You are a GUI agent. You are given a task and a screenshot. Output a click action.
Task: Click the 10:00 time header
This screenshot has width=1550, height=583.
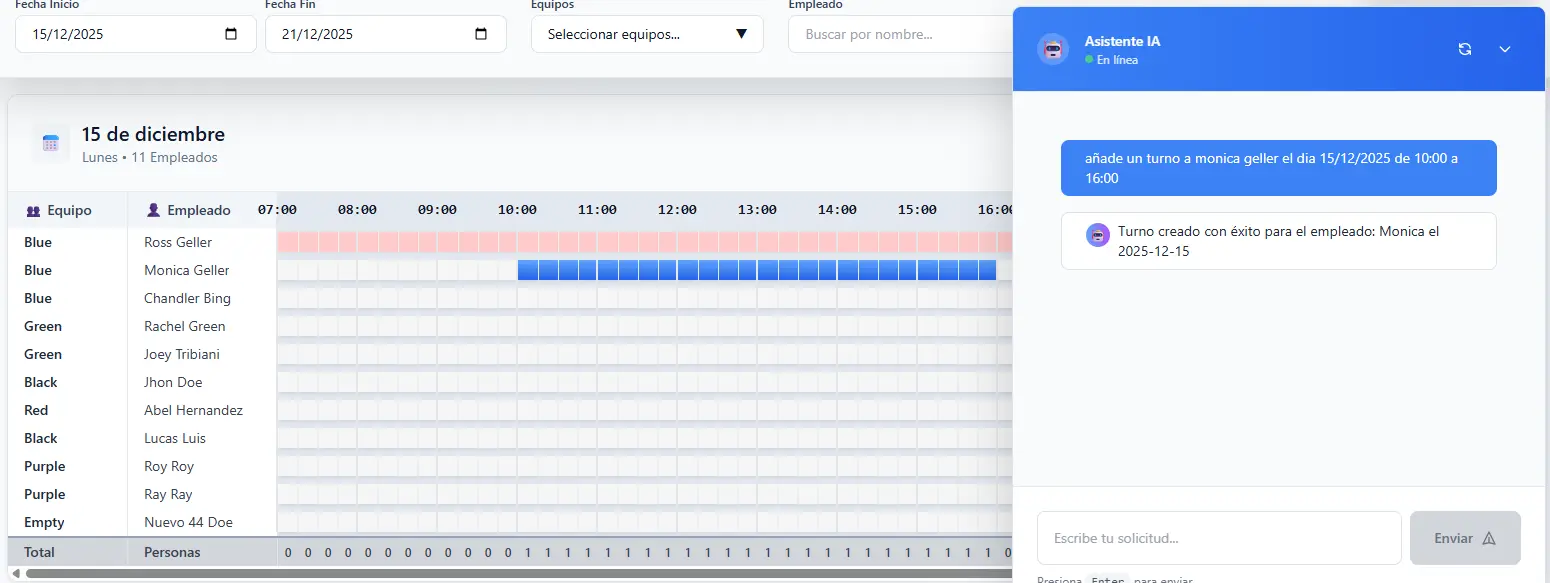coord(517,210)
